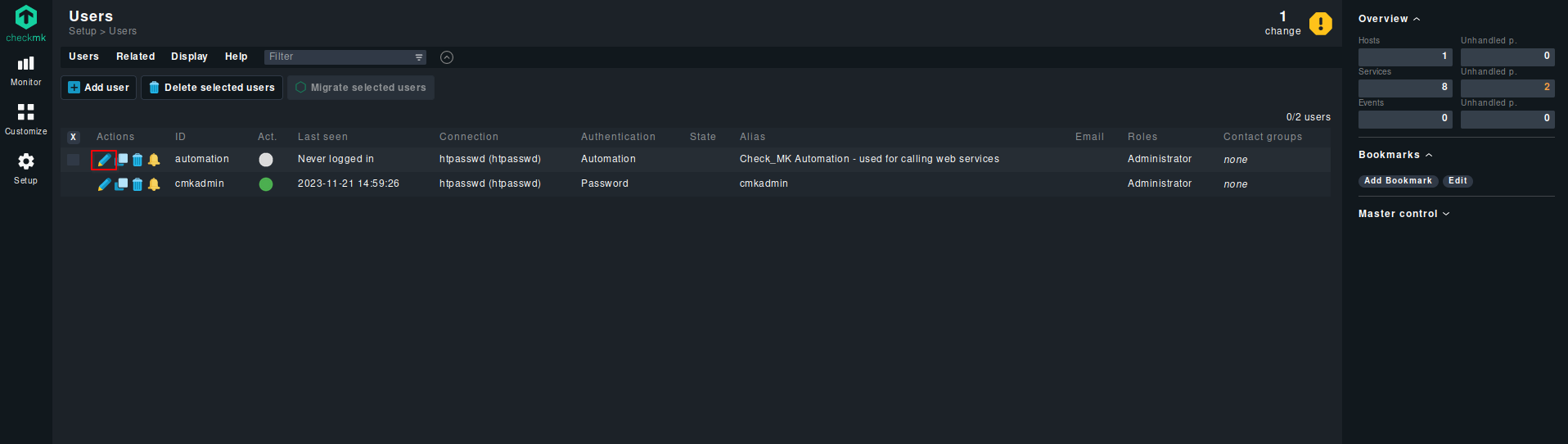This screenshot has height=444, width=1568.
Task: Delete the automation user with trash icon
Action: (x=137, y=160)
